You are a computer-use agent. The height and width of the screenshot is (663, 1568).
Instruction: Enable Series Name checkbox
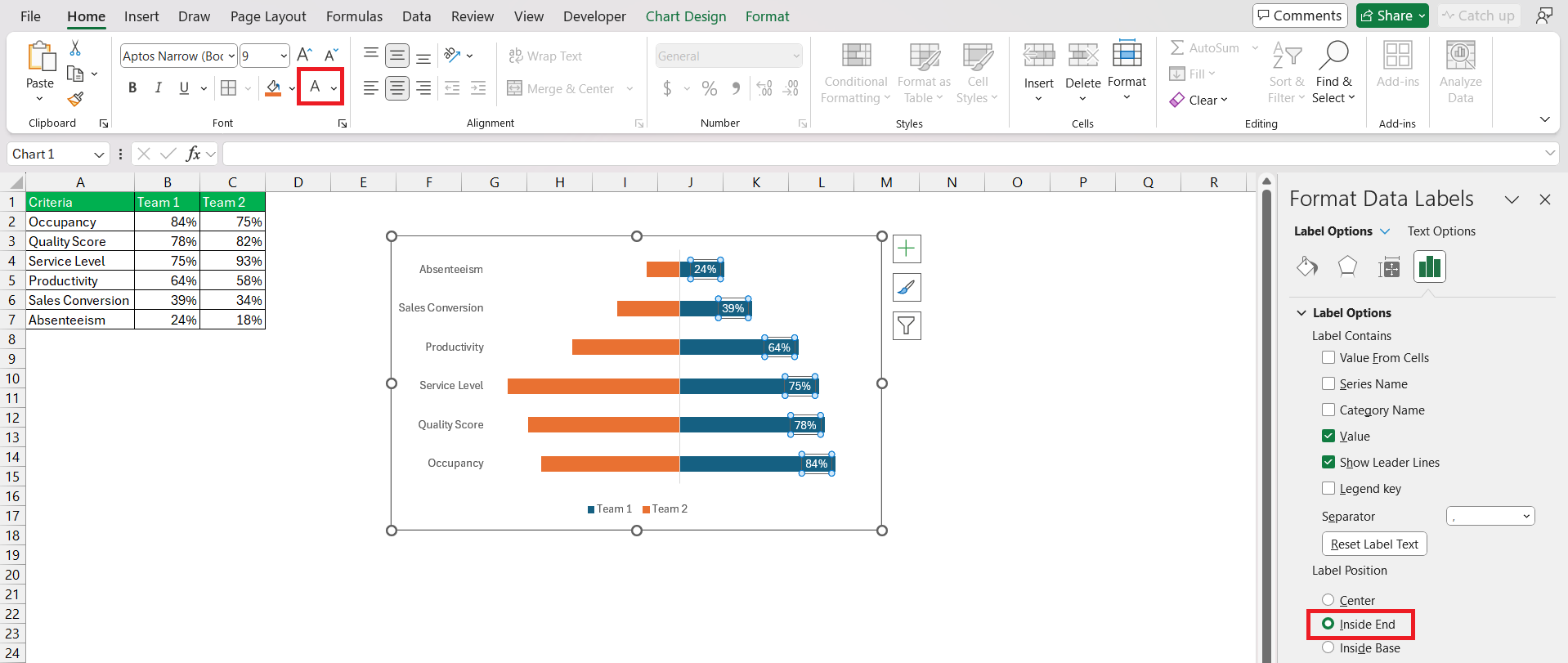(1328, 383)
